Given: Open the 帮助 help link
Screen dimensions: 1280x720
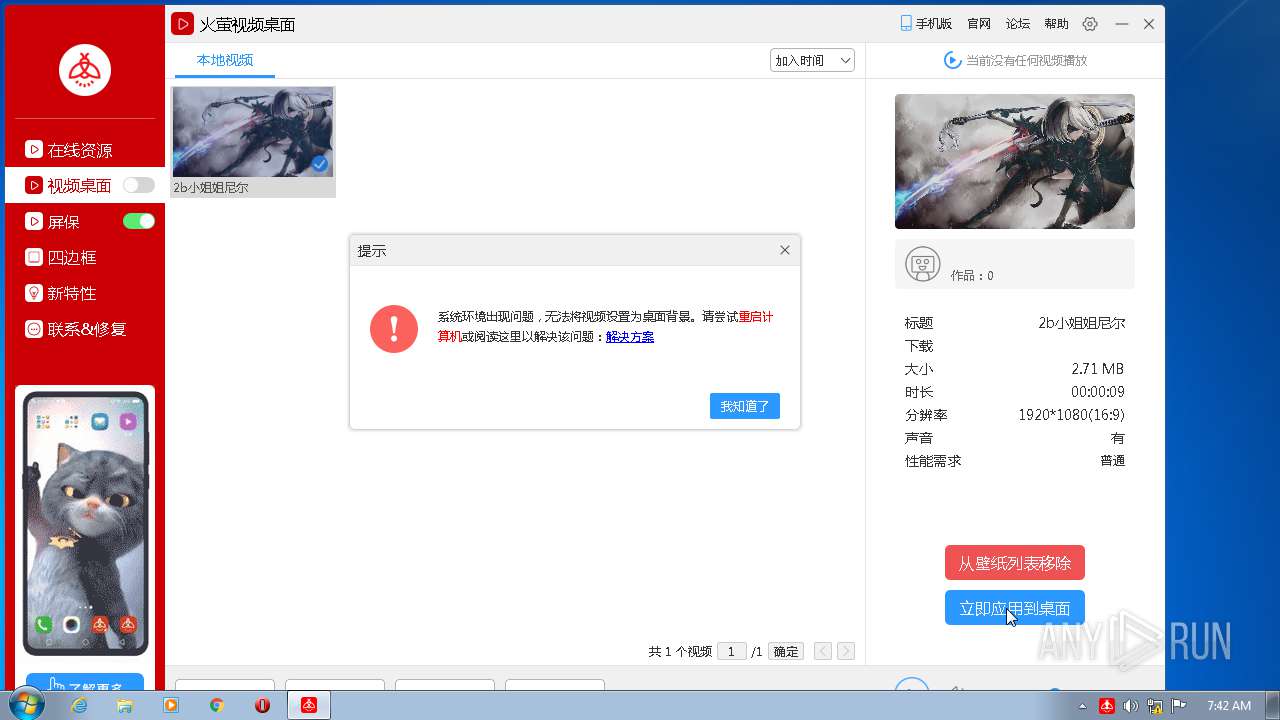Looking at the screenshot, I should pyautogui.click(x=1056, y=24).
